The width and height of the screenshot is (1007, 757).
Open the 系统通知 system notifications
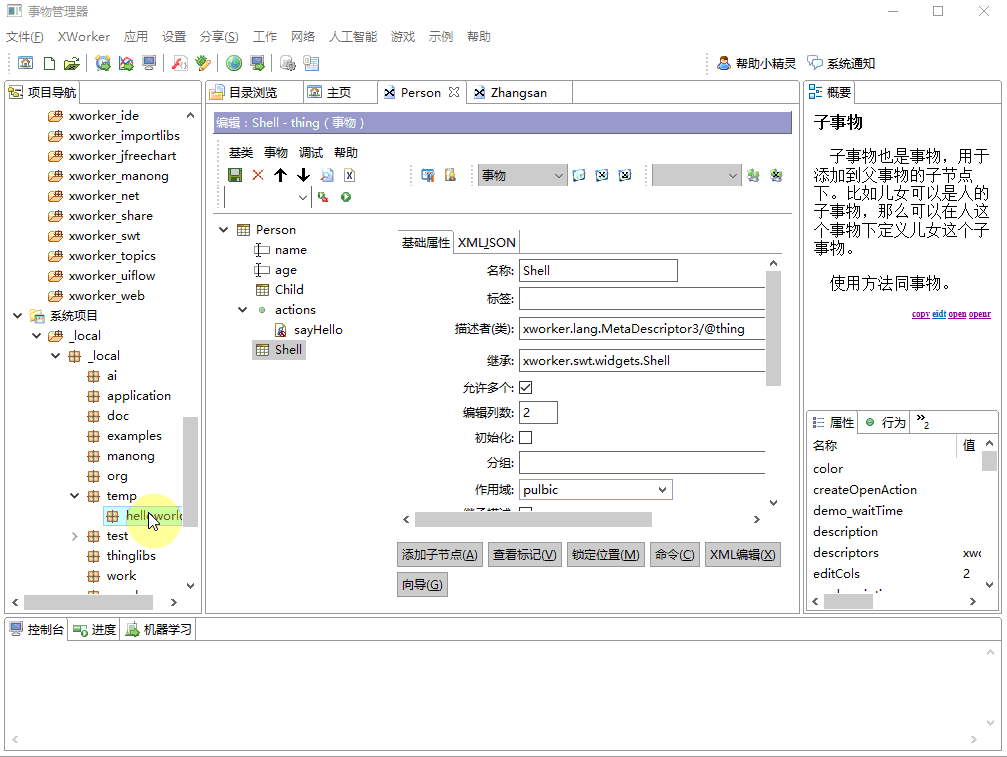tap(841, 63)
